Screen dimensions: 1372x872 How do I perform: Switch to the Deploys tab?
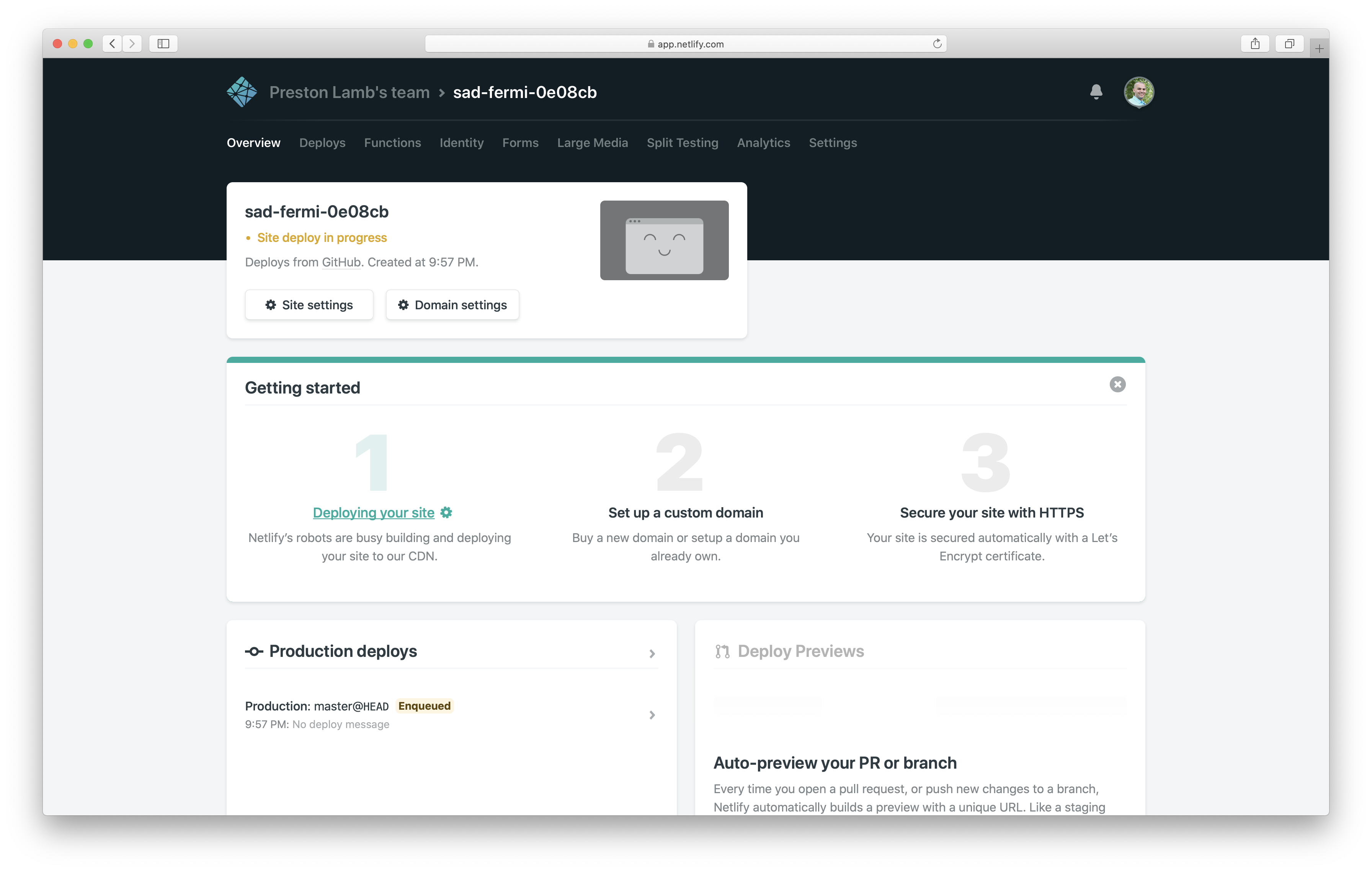click(x=322, y=143)
